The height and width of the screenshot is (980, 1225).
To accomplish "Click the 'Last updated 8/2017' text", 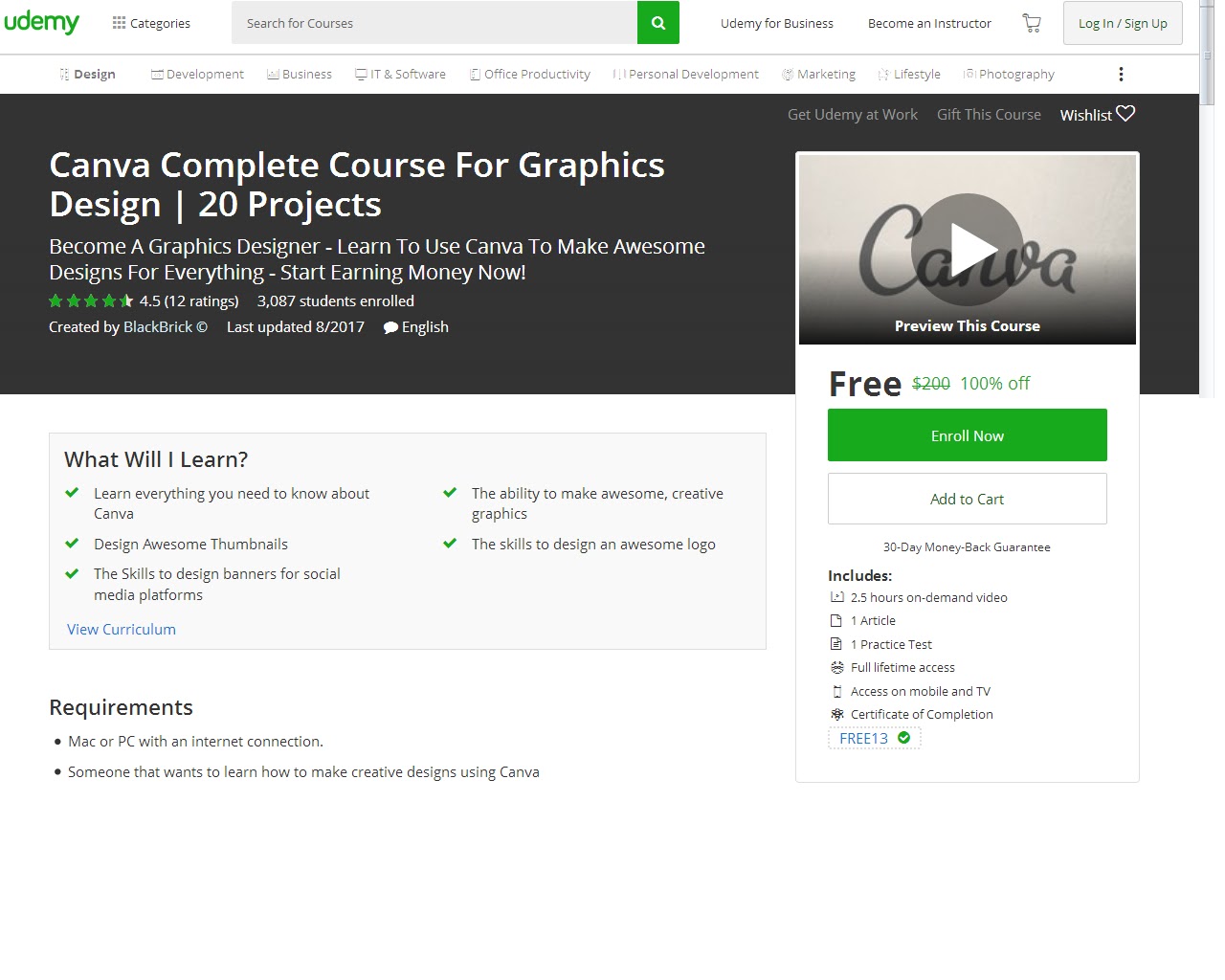I will [x=296, y=326].
